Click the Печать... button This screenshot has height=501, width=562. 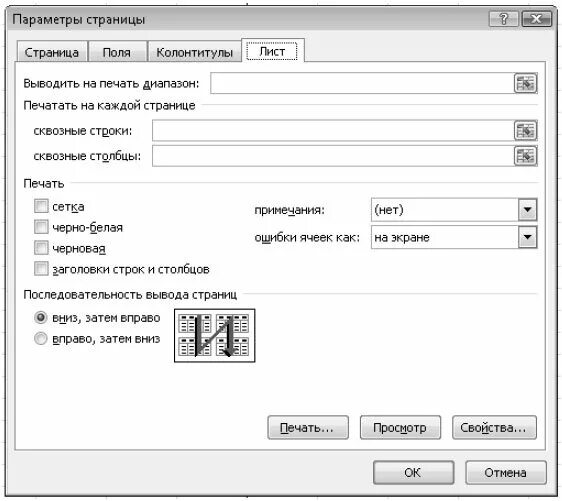[x=308, y=428]
